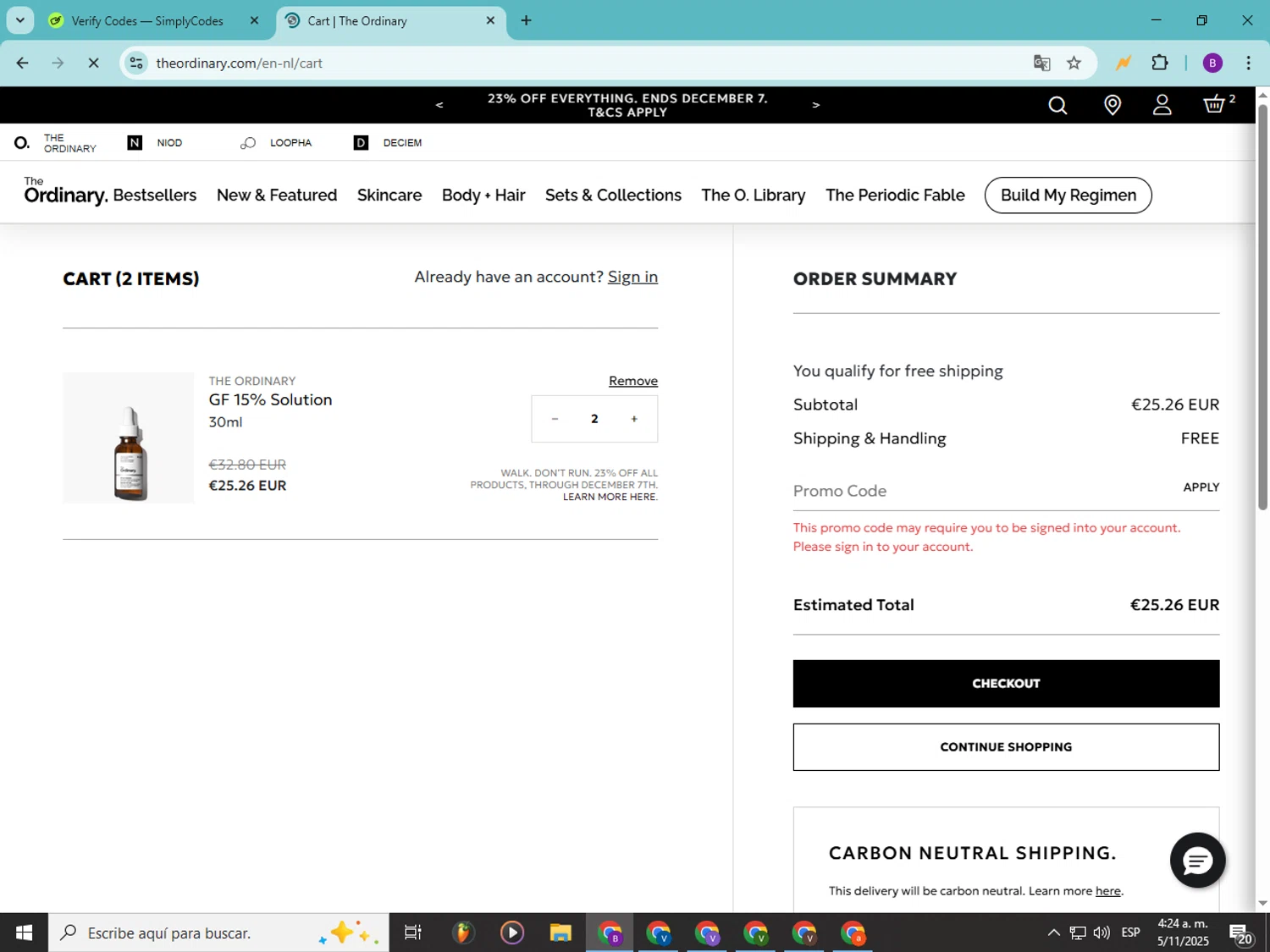The height and width of the screenshot is (952, 1270).
Task: Open the site search magnifier icon
Action: point(1057,105)
